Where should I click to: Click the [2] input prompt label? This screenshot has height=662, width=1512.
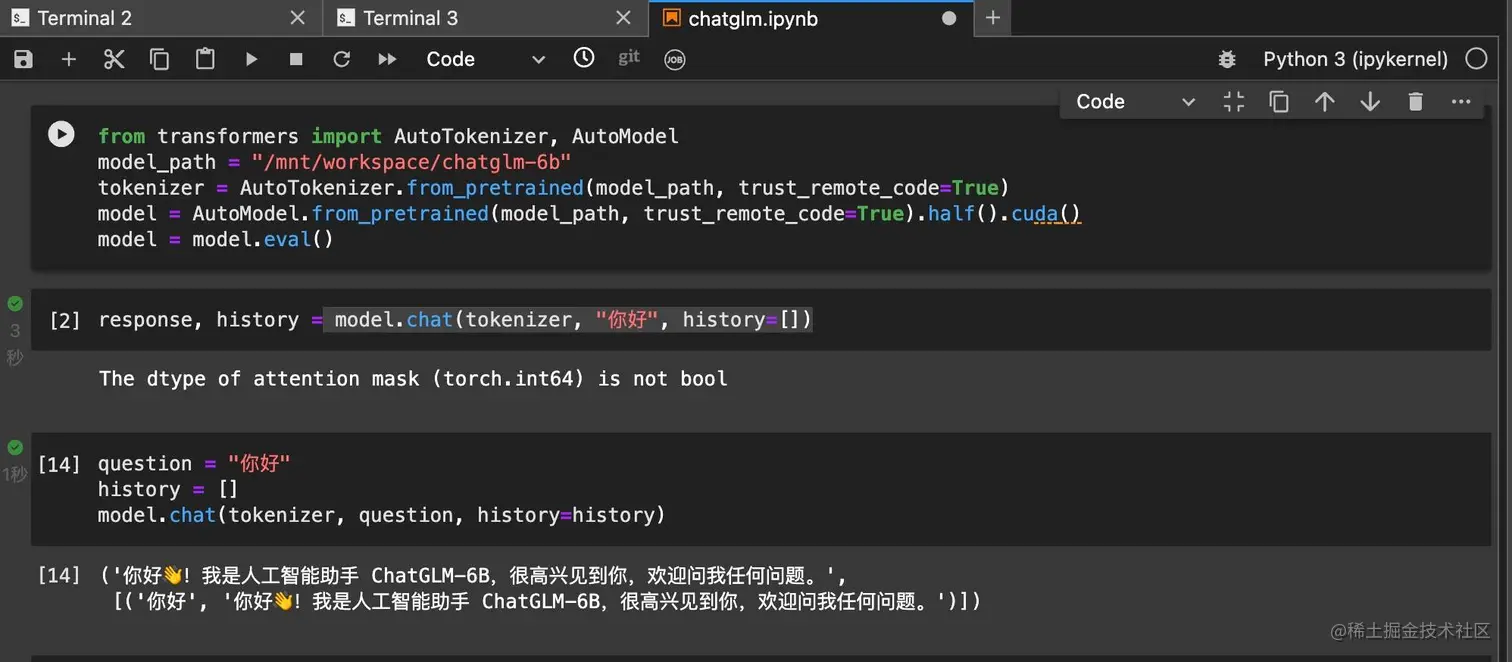(65, 320)
